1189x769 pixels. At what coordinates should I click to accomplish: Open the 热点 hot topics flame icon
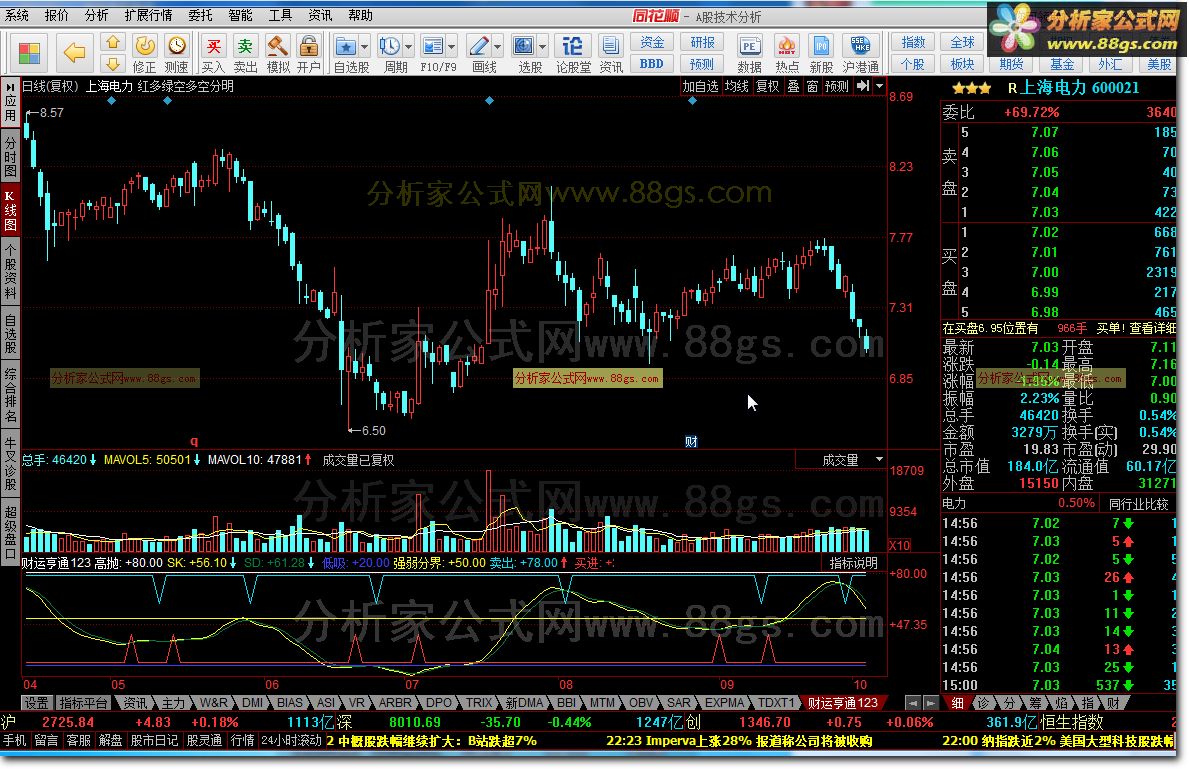(786, 54)
